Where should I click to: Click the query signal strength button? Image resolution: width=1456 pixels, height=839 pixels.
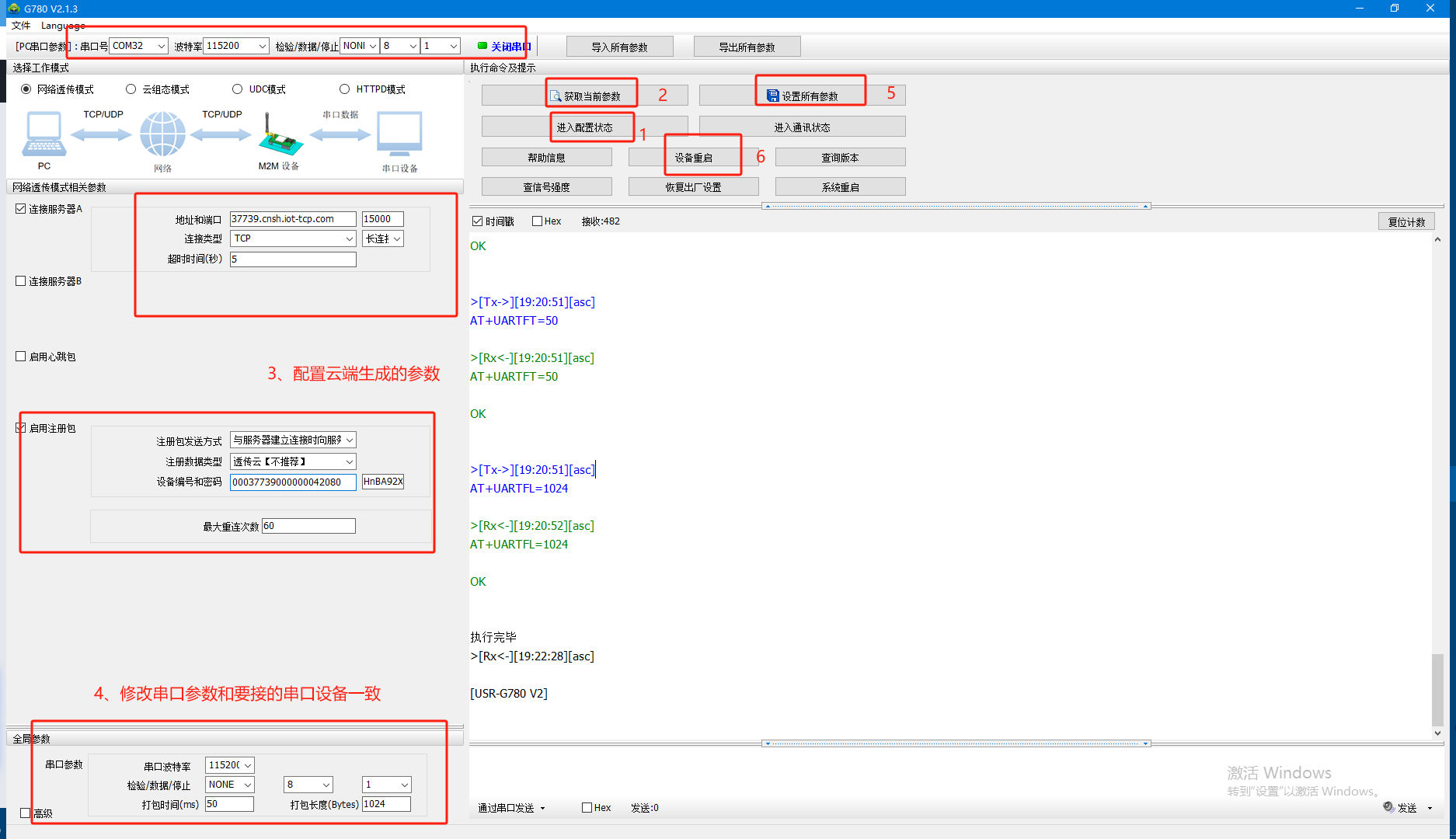click(546, 187)
